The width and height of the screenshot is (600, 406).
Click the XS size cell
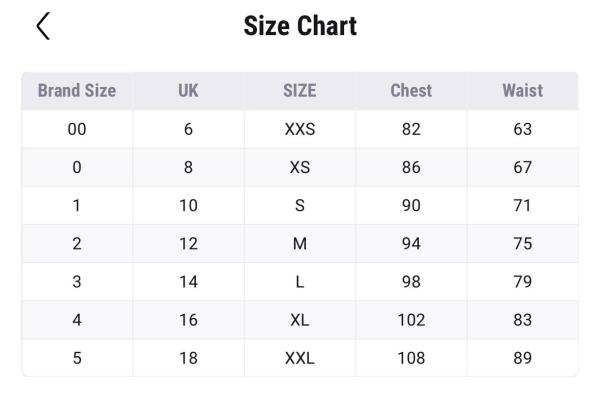(299, 167)
